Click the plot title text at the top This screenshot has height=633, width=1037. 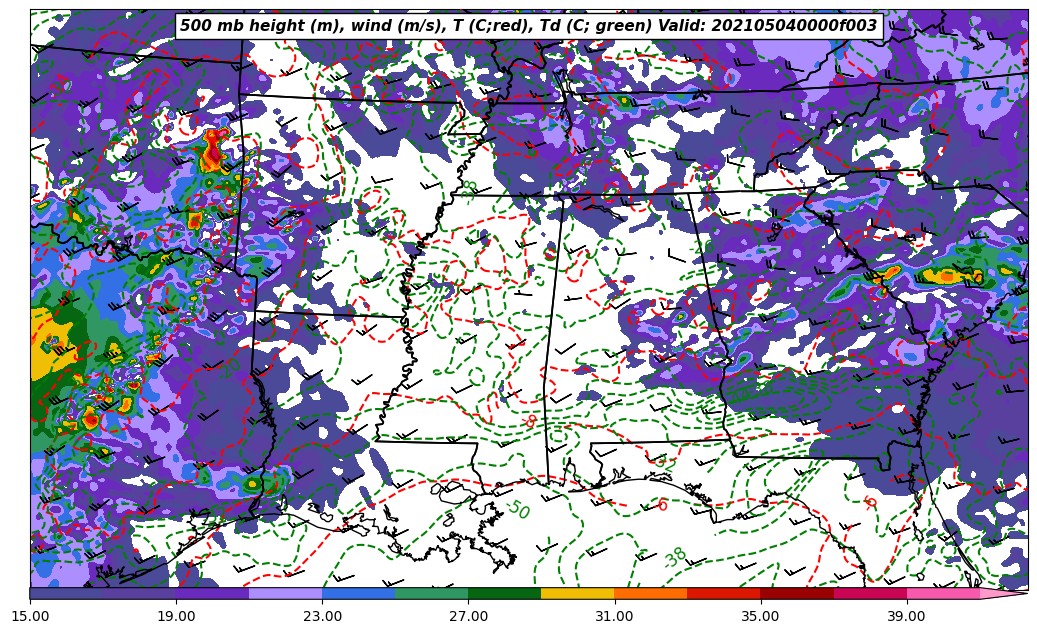[x=528, y=26]
